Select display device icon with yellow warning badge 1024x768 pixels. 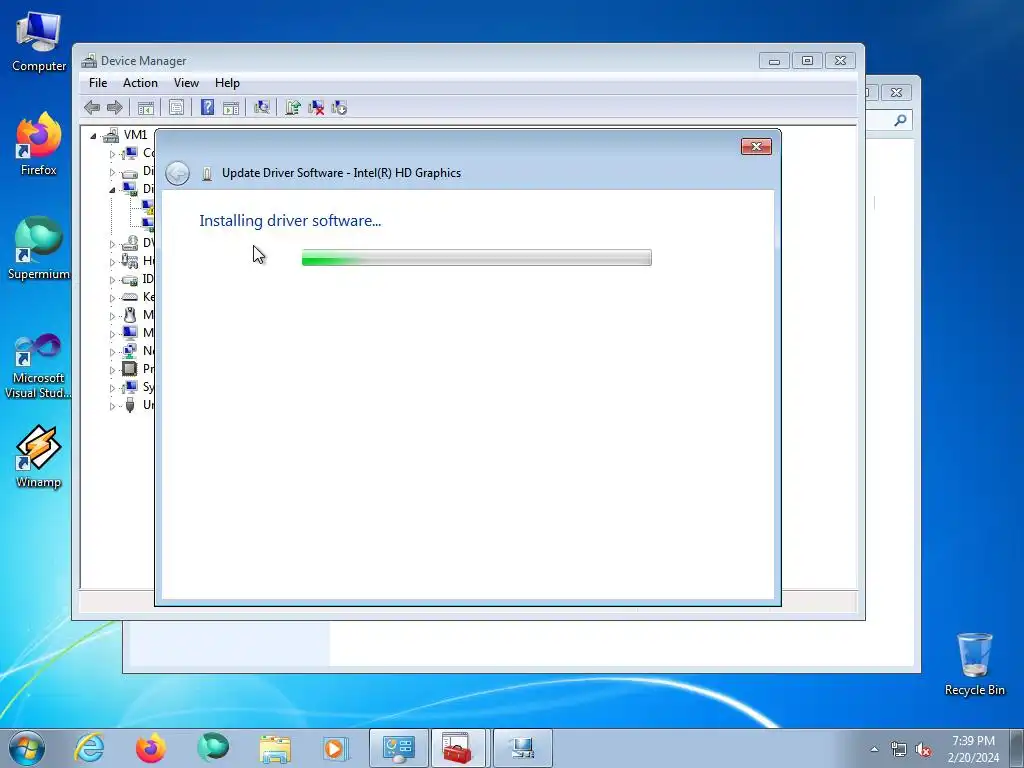[x=148, y=207]
